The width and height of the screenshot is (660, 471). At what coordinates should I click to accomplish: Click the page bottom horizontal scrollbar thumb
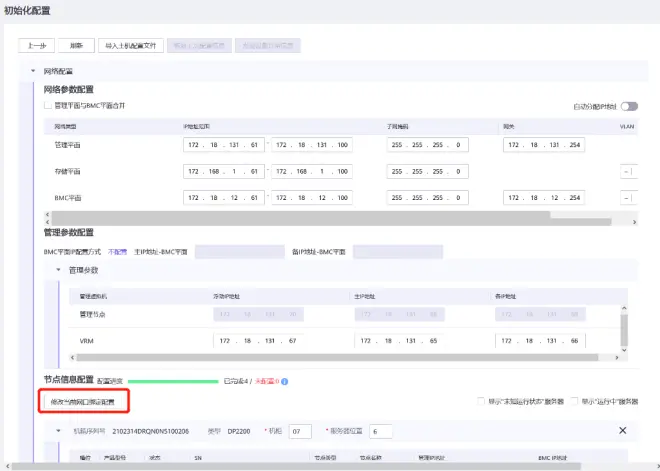point(296,466)
